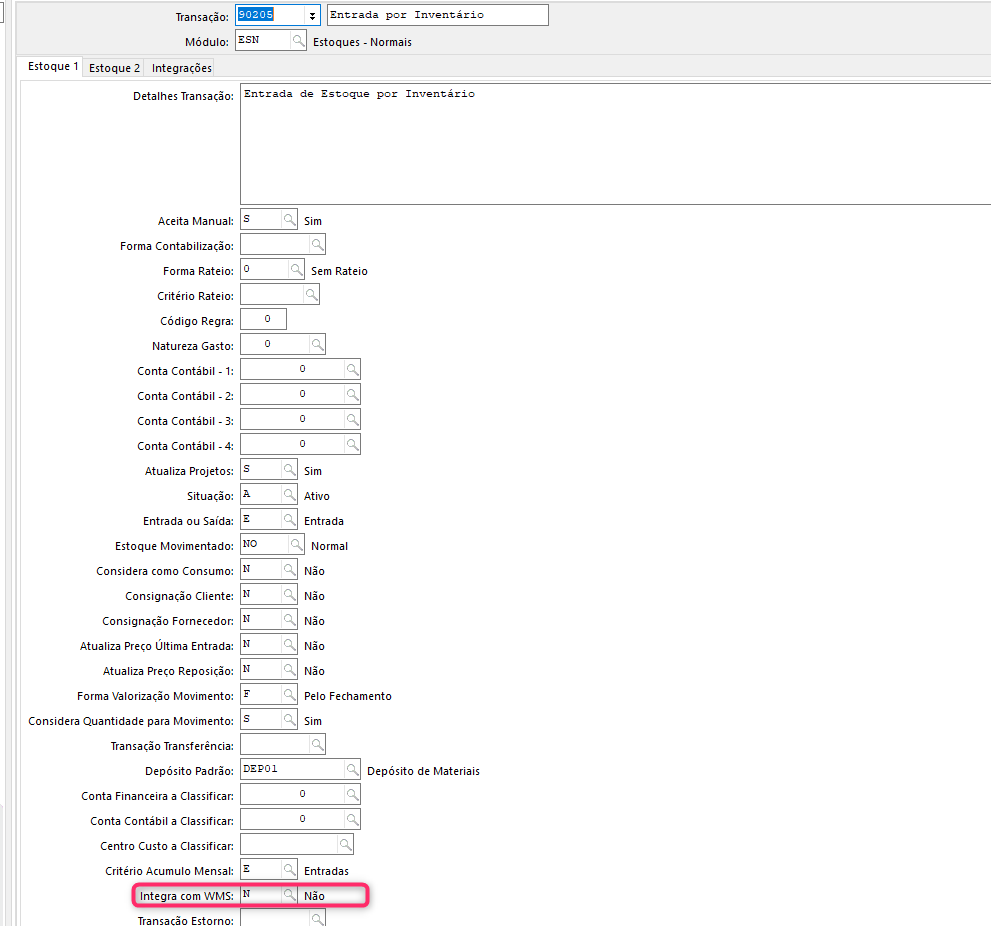Open lookup for Centro Custo a Classificar
Screen dimensions: 991x926
pyautogui.click(x=346, y=844)
